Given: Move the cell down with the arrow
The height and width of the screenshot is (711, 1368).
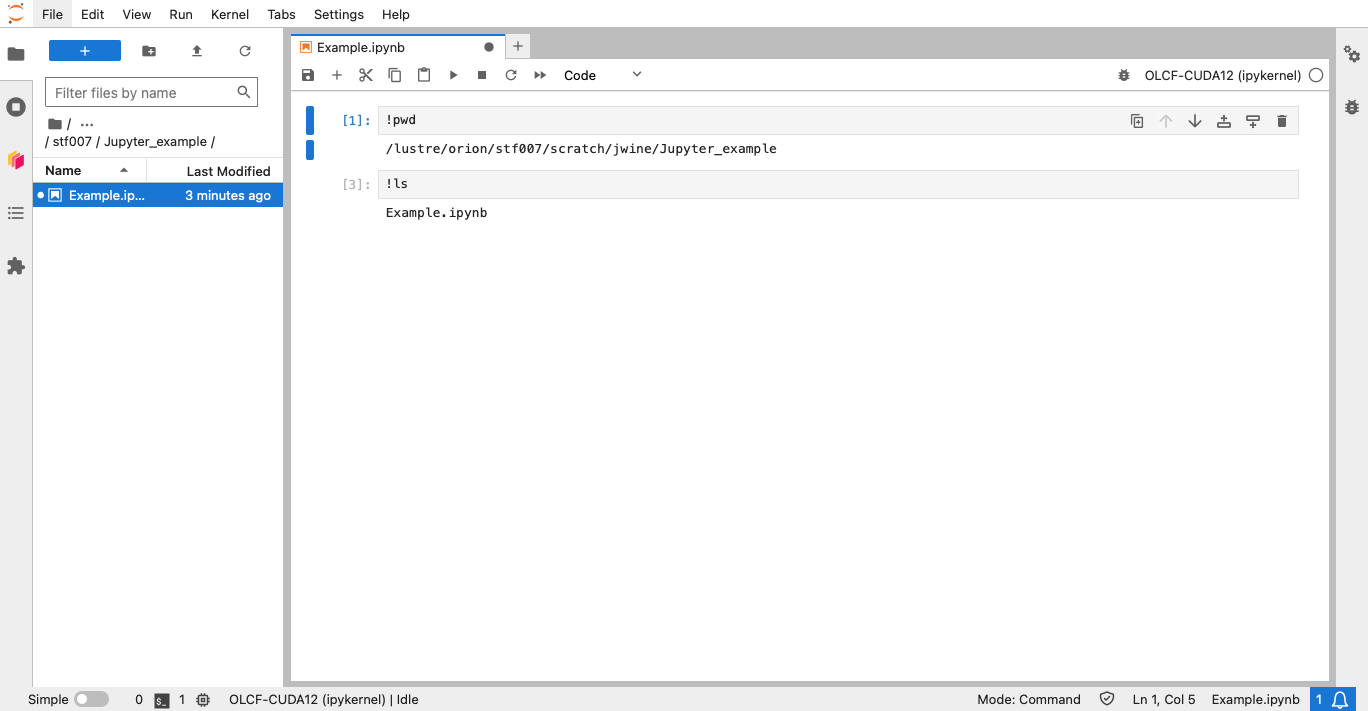Looking at the screenshot, I should tap(1194, 121).
